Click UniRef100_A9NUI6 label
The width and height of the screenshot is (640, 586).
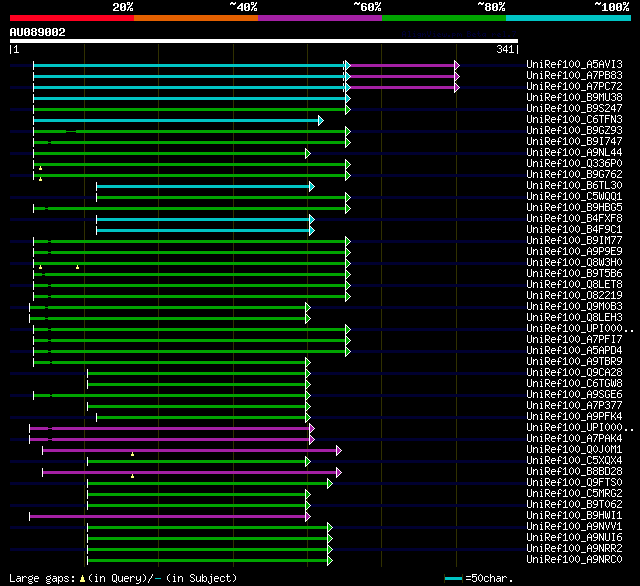coord(574,538)
